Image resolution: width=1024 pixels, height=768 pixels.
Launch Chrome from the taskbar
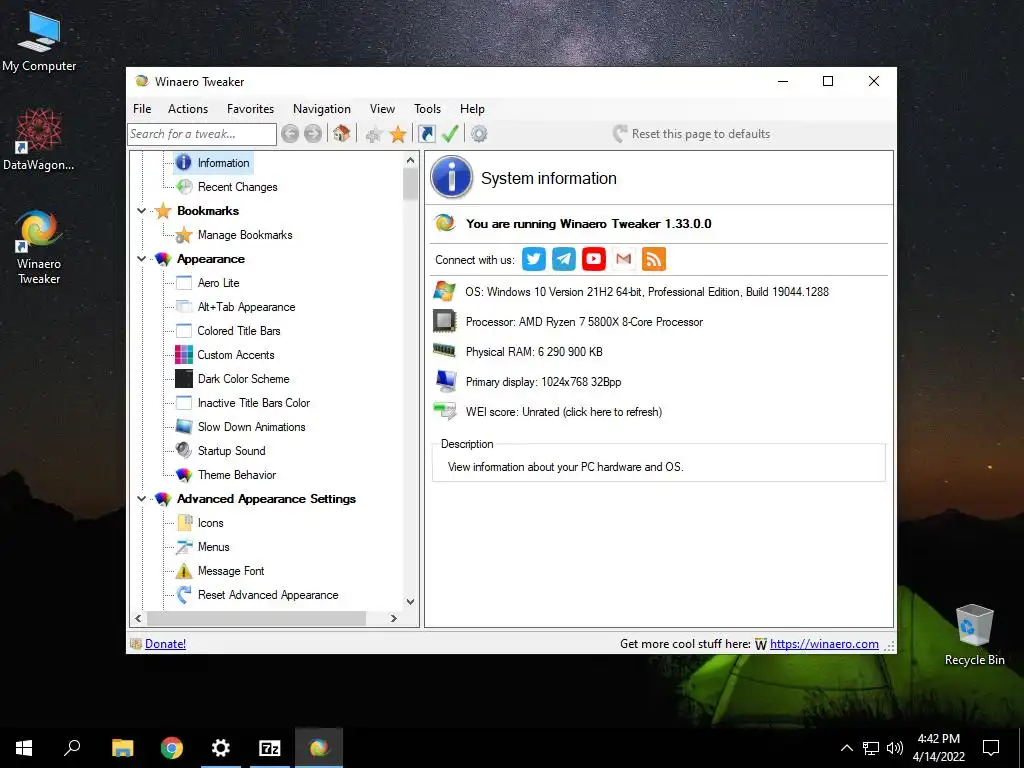(x=172, y=748)
